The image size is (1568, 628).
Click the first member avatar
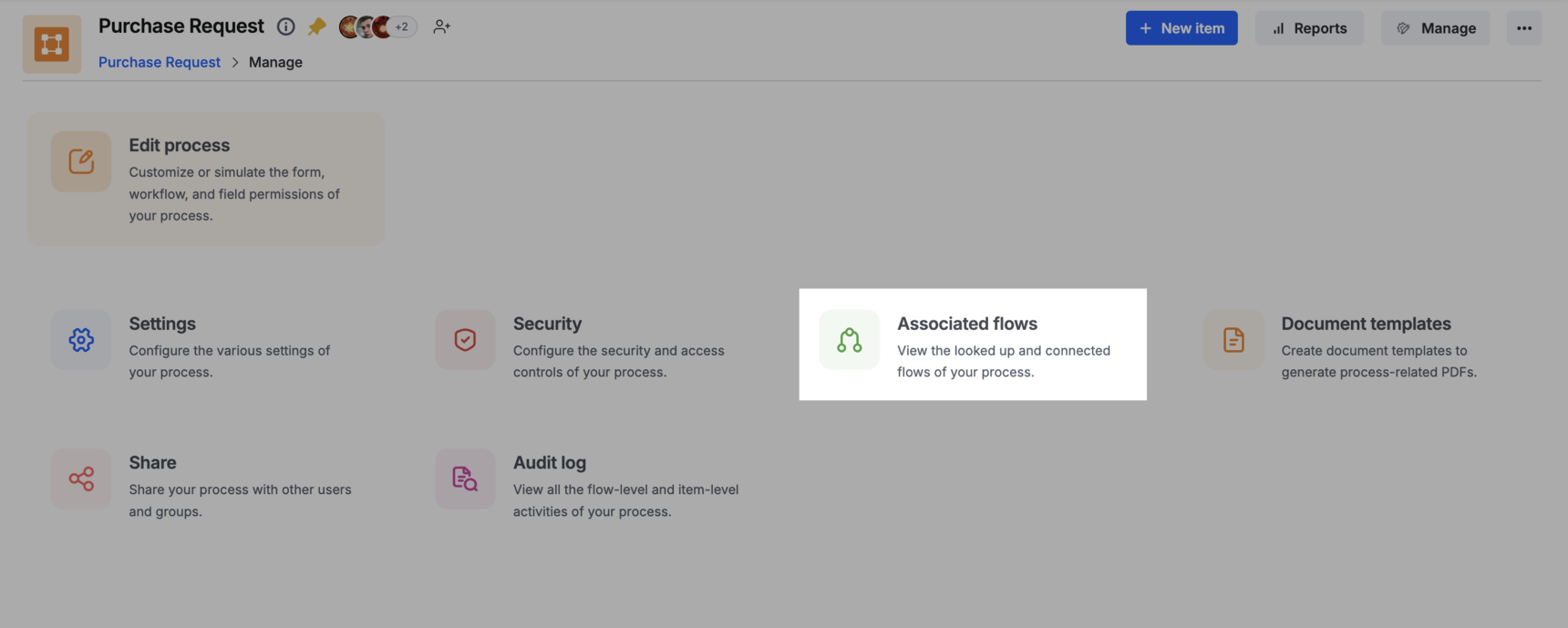[x=349, y=26]
